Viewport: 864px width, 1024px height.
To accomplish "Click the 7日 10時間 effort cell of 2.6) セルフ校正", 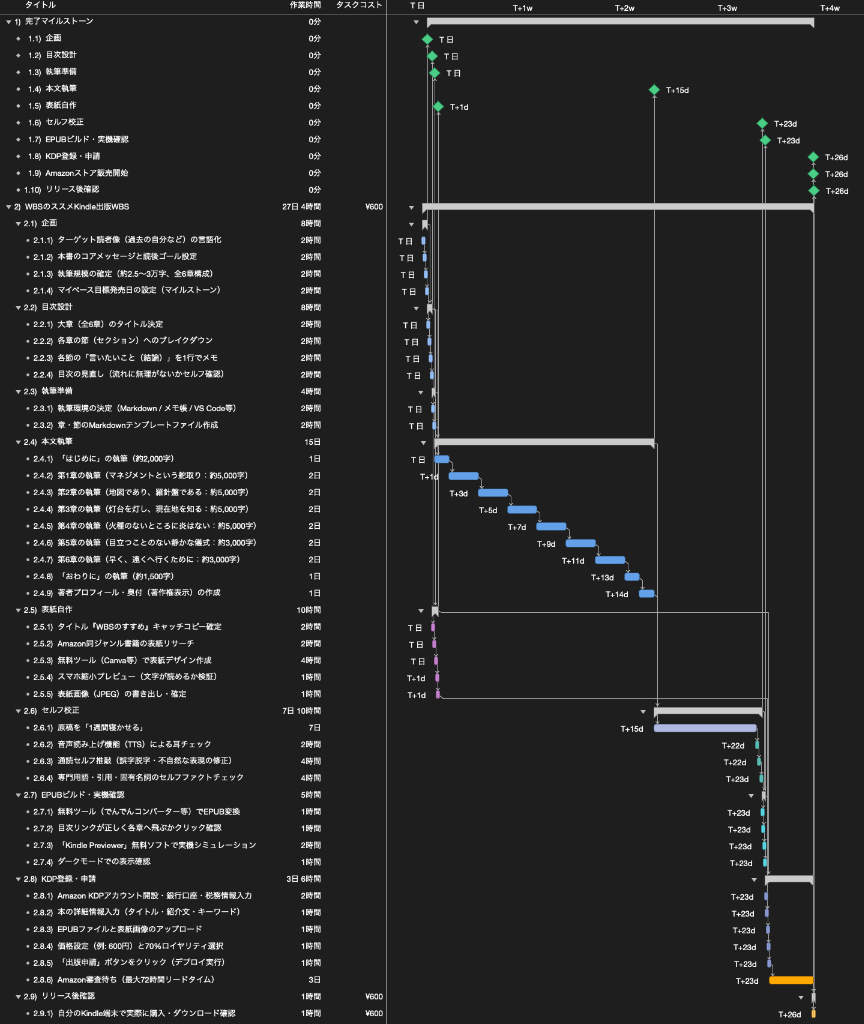I will 302,711.
